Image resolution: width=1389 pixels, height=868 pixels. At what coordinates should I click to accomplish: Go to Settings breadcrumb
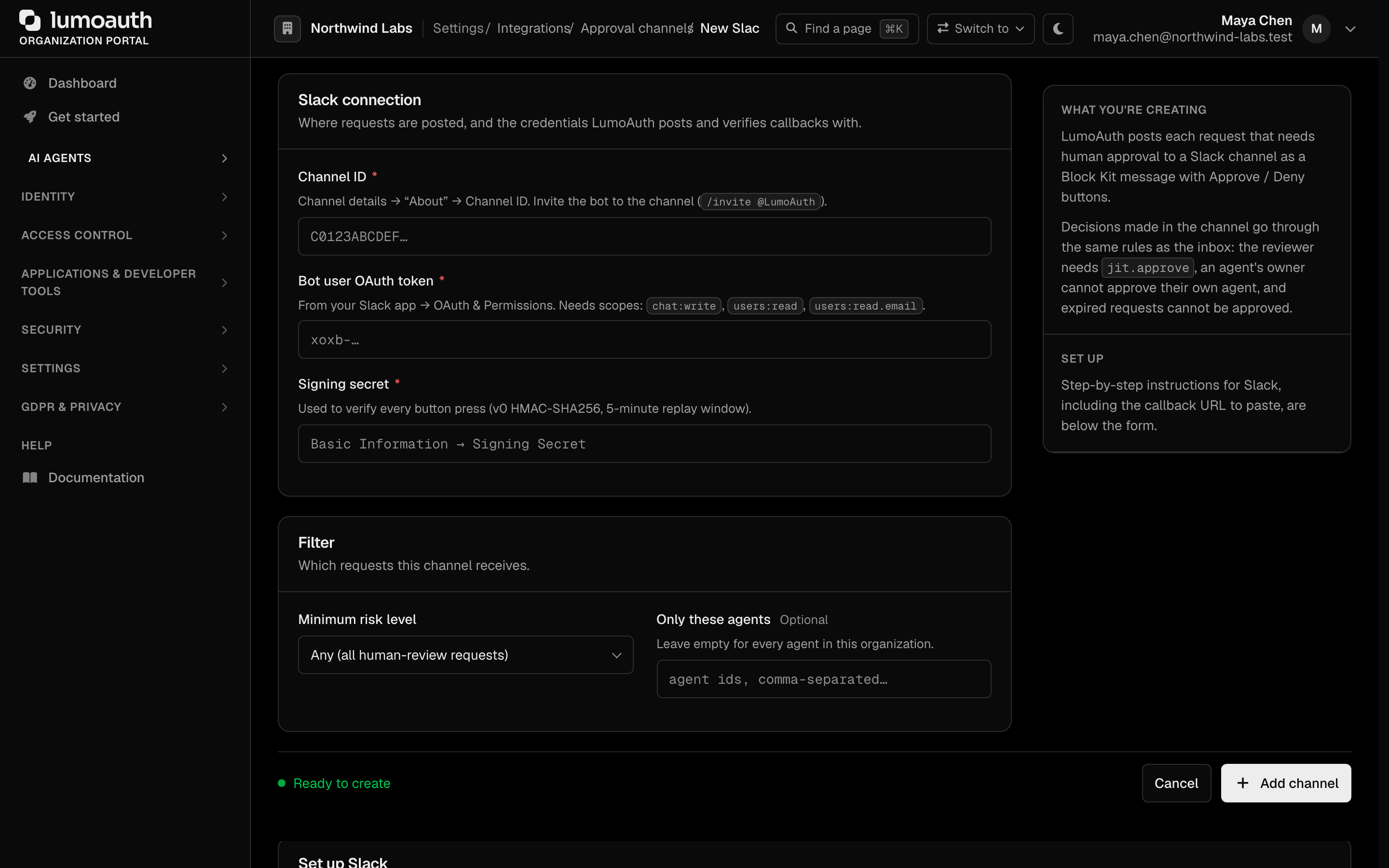coord(457,28)
